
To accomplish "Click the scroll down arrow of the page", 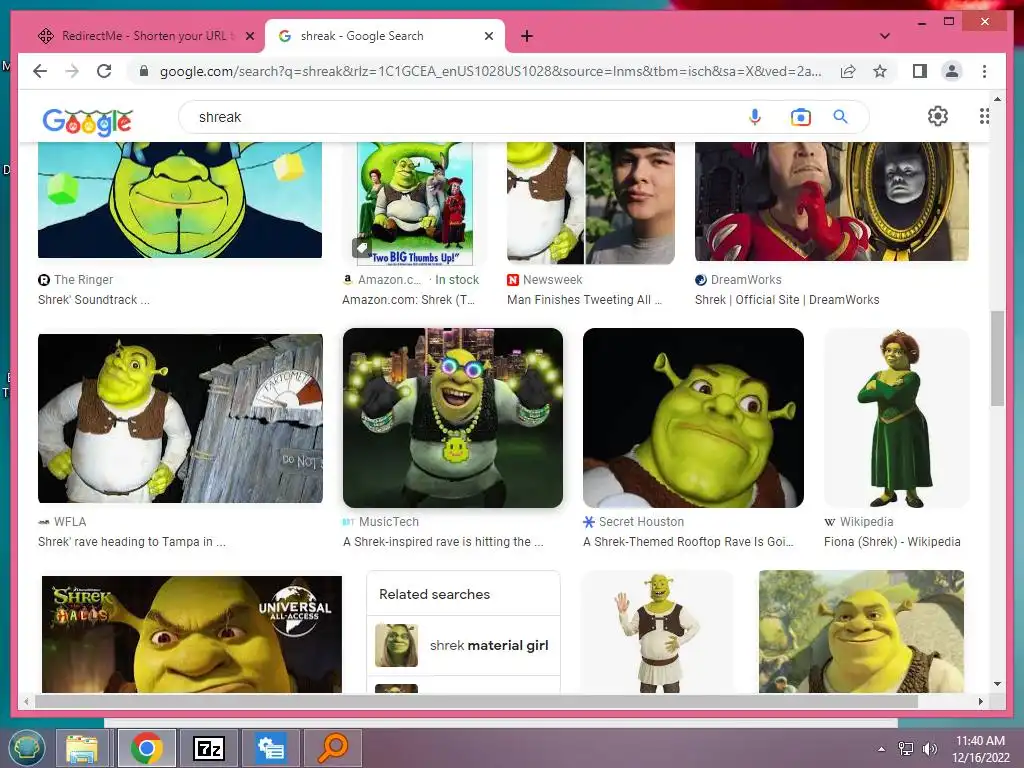I will click(997, 684).
